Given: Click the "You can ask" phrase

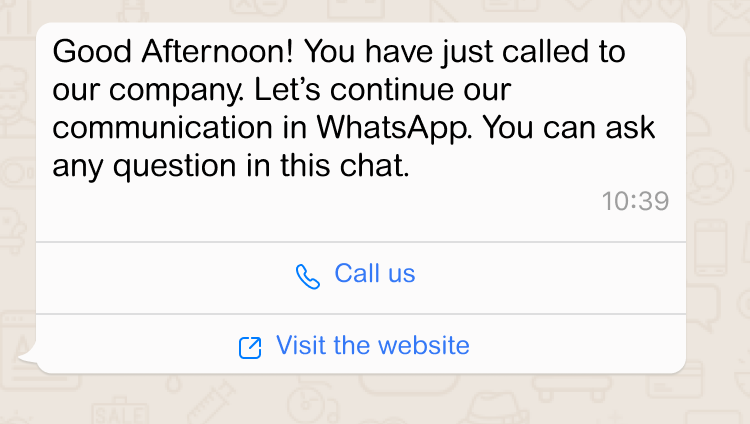Looking at the screenshot, I should click(x=576, y=129).
